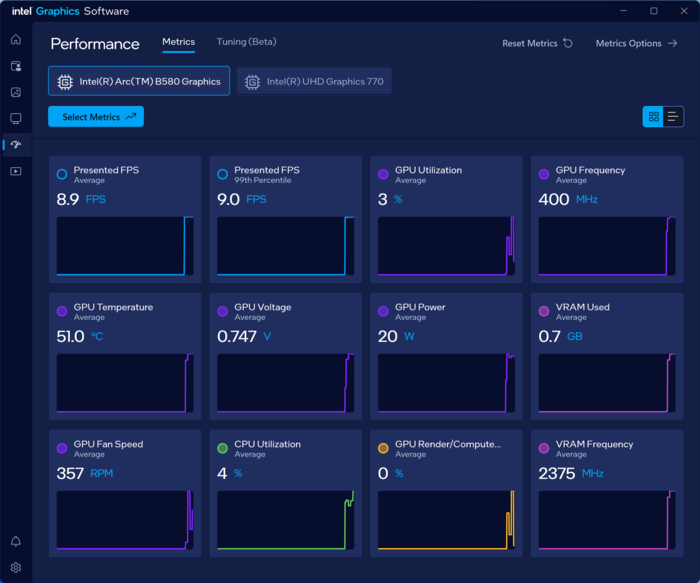Click the GPU Frequency purple color dot
The image size is (700, 583).
click(544, 175)
